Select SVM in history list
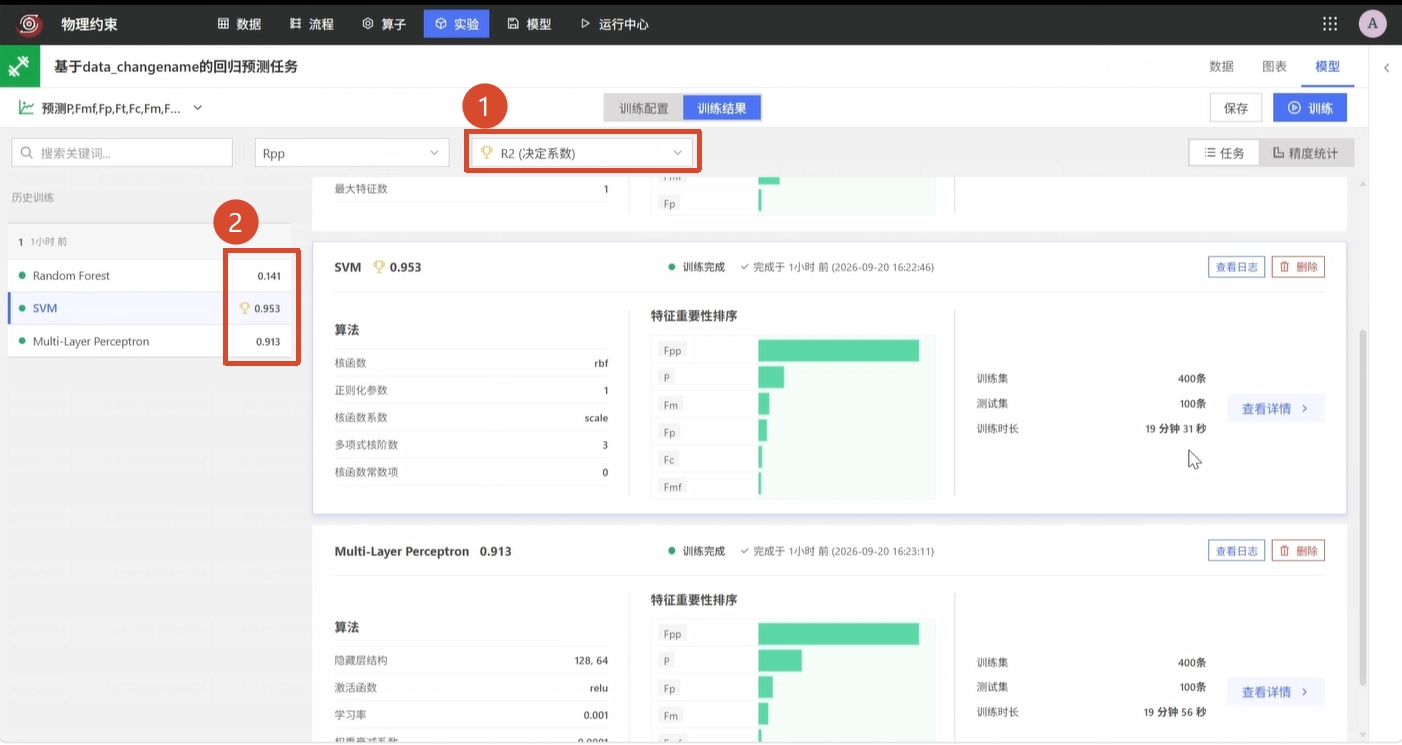This screenshot has height=745, width=1402. [x=150, y=308]
